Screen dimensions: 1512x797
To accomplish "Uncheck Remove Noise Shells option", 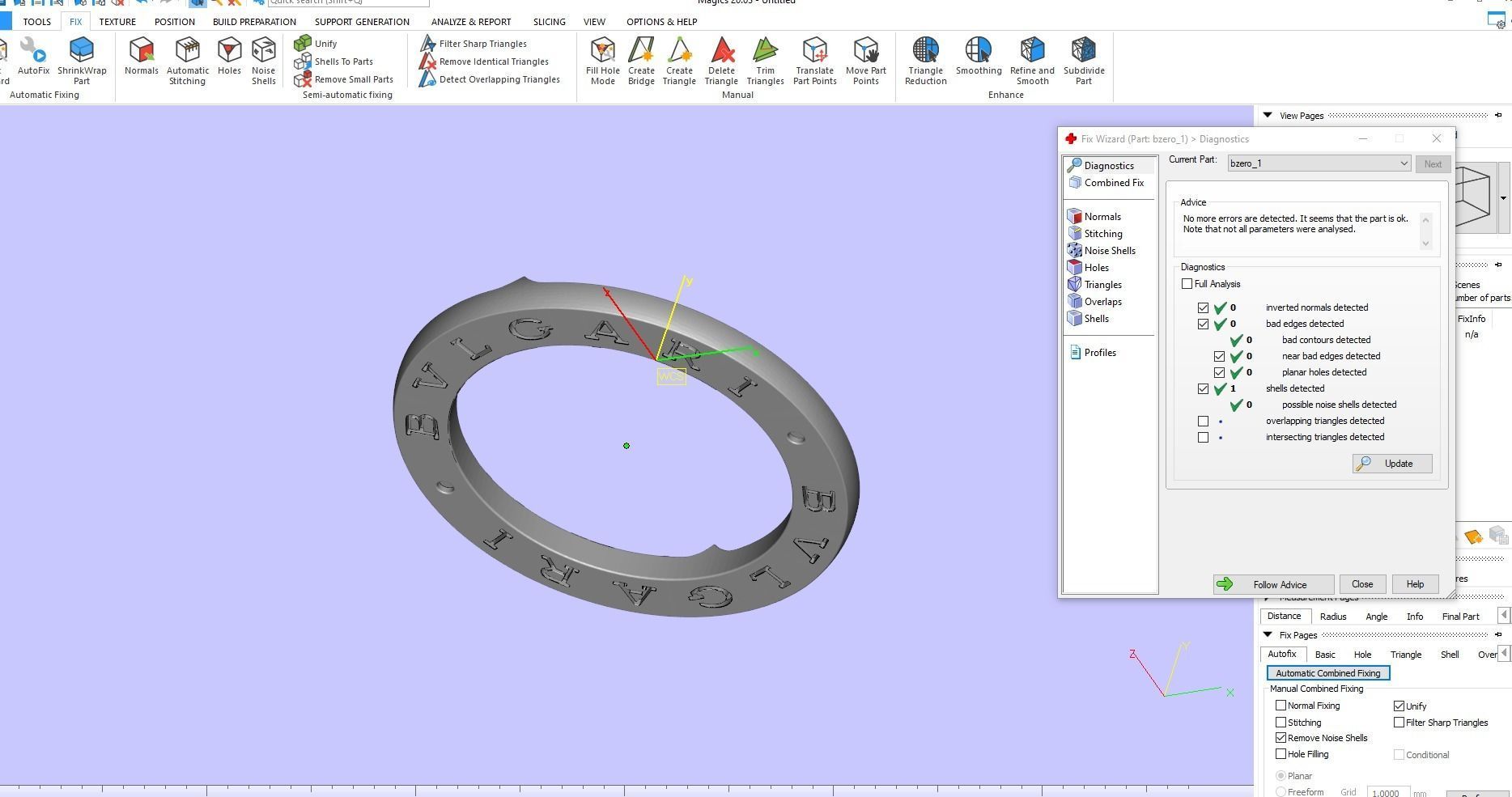I will click(1281, 738).
